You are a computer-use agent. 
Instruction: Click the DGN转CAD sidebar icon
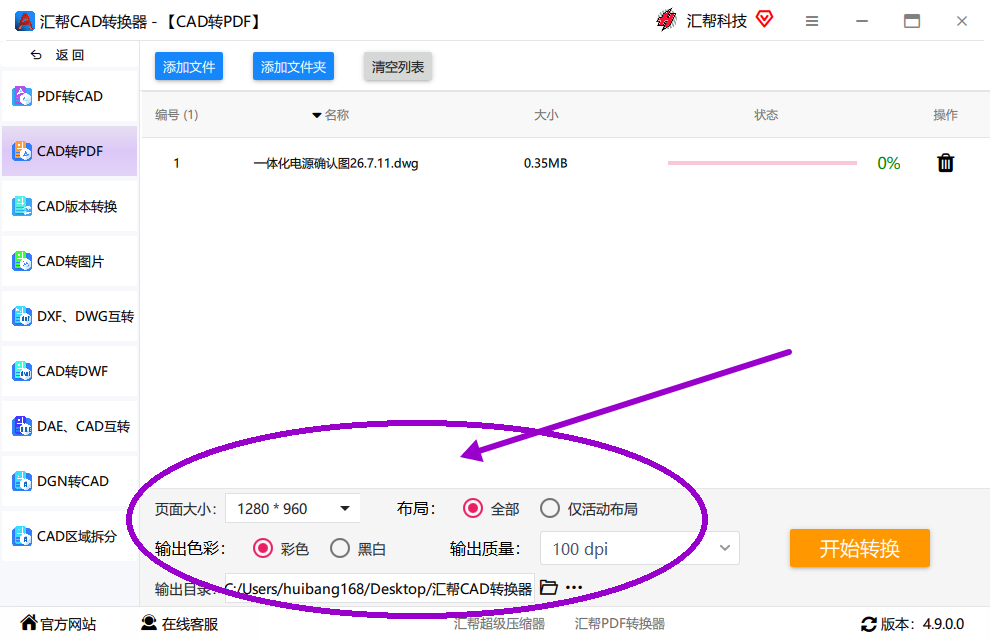click(22, 481)
